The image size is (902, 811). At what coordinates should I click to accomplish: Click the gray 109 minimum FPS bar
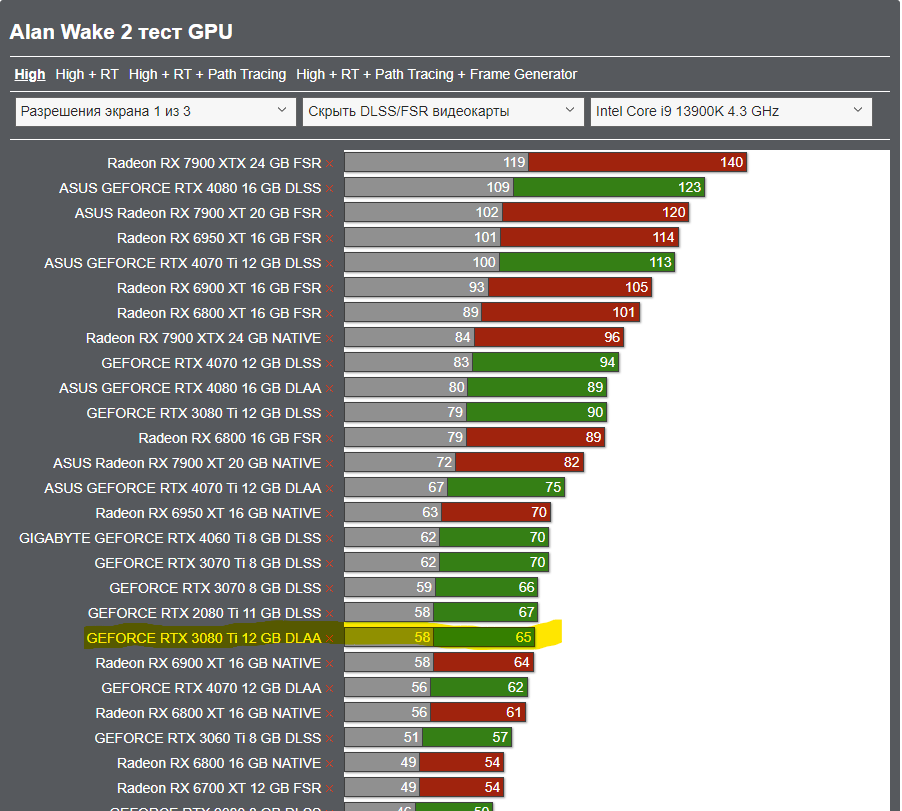[429, 187]
